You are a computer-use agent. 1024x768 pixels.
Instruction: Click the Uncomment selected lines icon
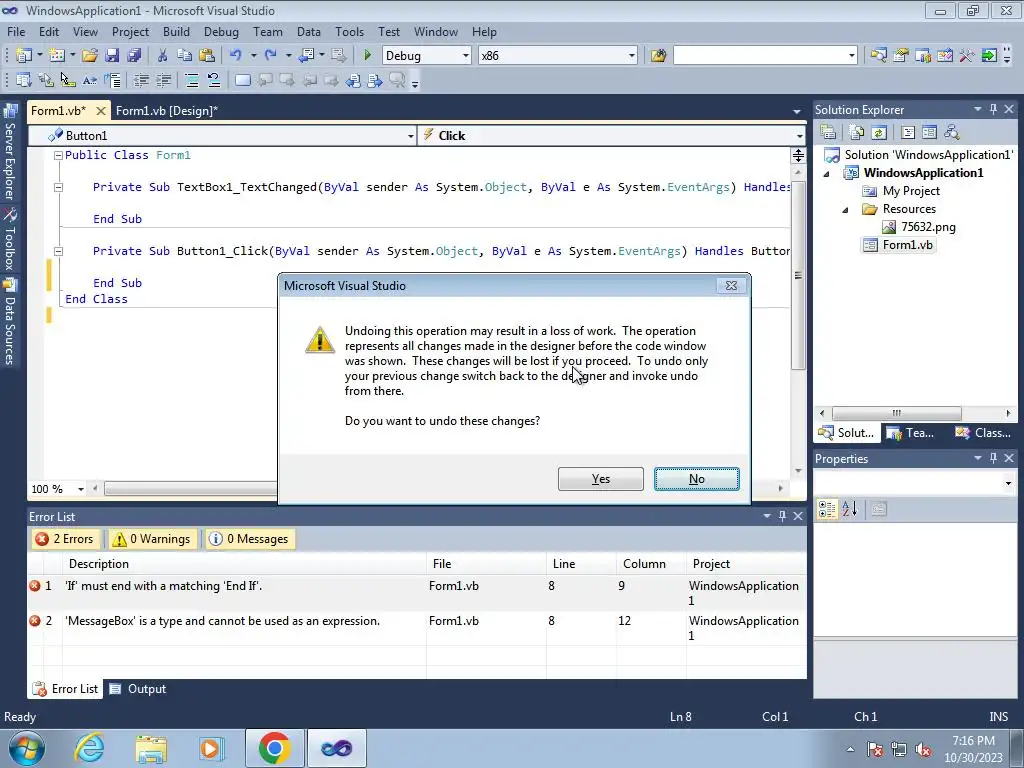point(214,80)
